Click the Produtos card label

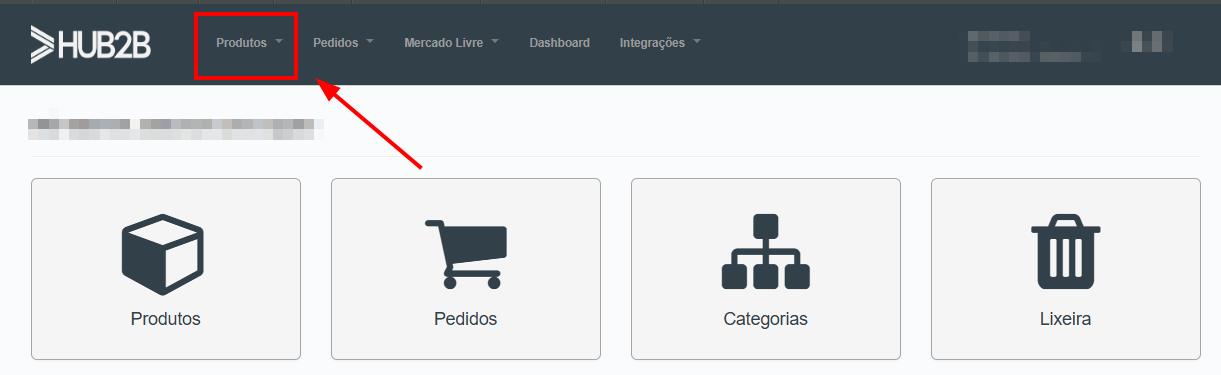coord(166,320)
